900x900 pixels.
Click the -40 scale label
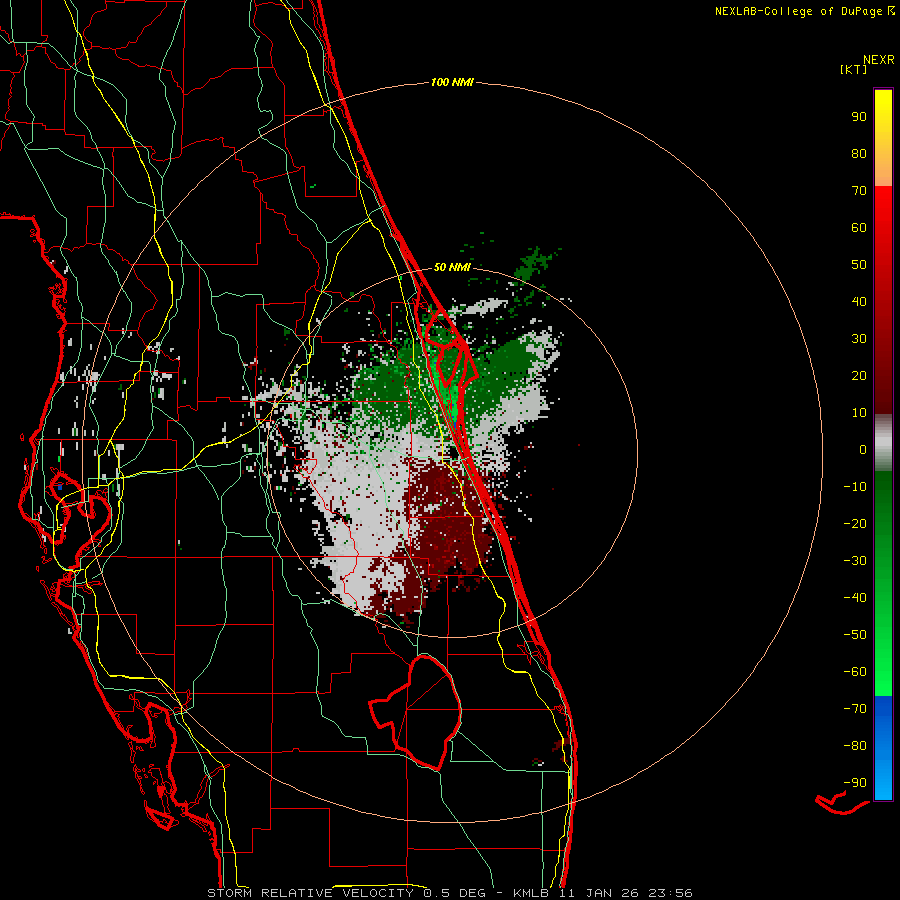click(855, 598)
